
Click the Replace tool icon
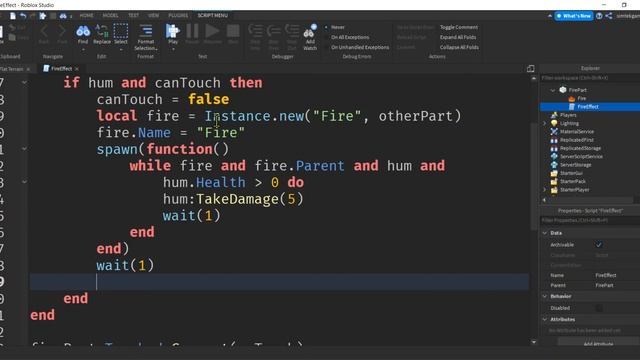pos(102,32)
